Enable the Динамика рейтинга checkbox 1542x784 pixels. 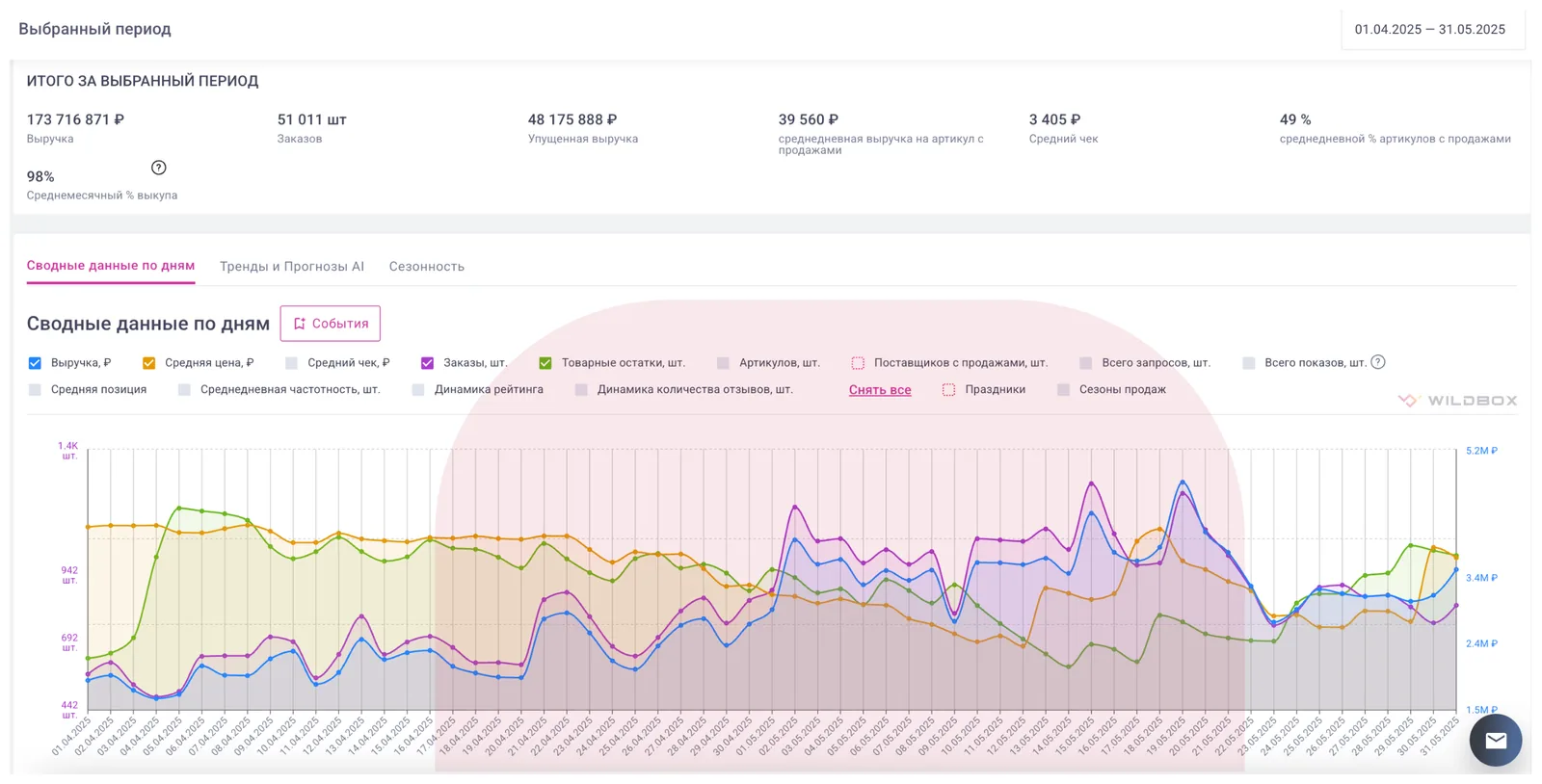(x=418, y=390)
